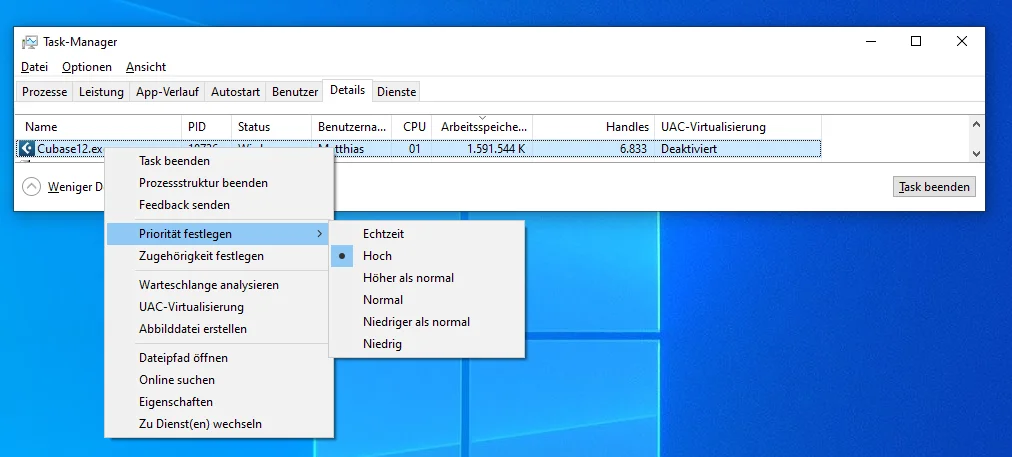Select the Details tab
Viewport: 1012px width, 457px height.
(348, 90)
